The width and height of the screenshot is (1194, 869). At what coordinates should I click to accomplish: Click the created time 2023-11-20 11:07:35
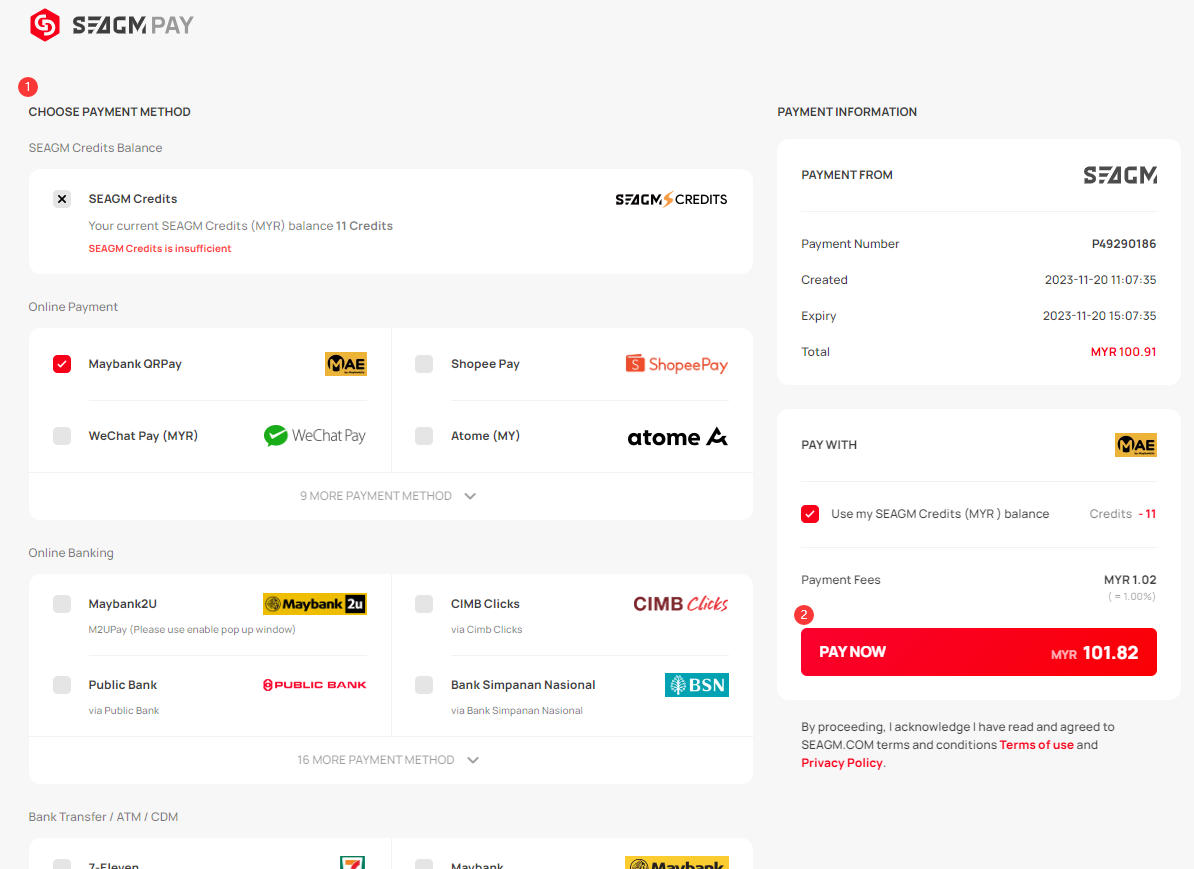(1100, 280)
